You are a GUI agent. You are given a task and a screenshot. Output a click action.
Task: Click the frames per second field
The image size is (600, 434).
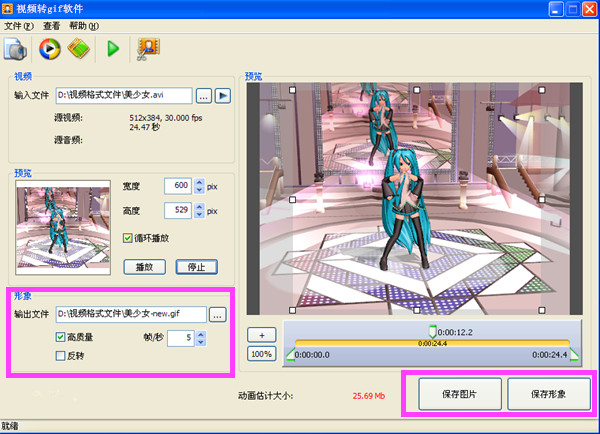click(x=181, y=338)
